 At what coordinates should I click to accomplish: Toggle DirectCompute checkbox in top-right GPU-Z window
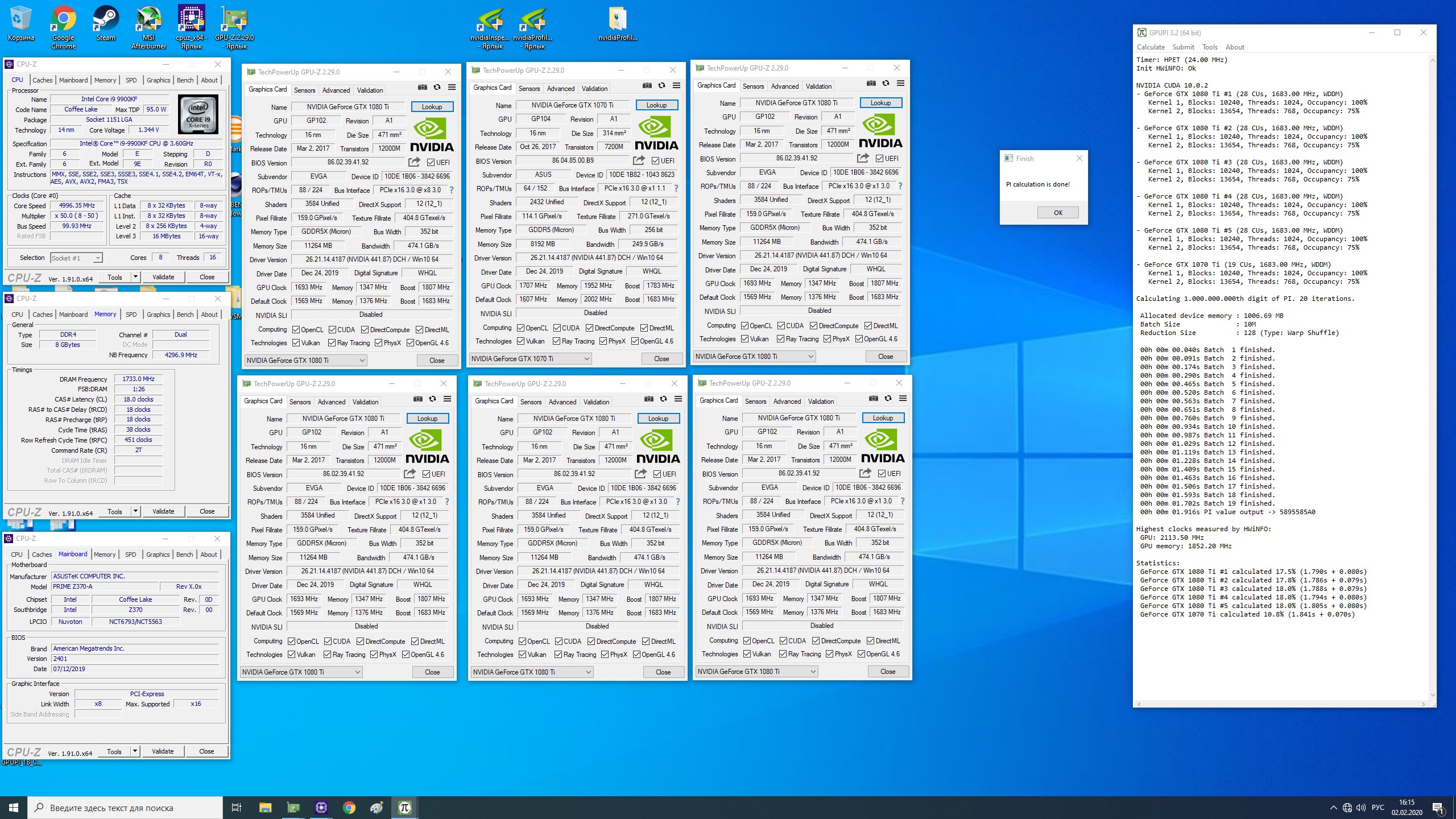(x=813, y=326)
